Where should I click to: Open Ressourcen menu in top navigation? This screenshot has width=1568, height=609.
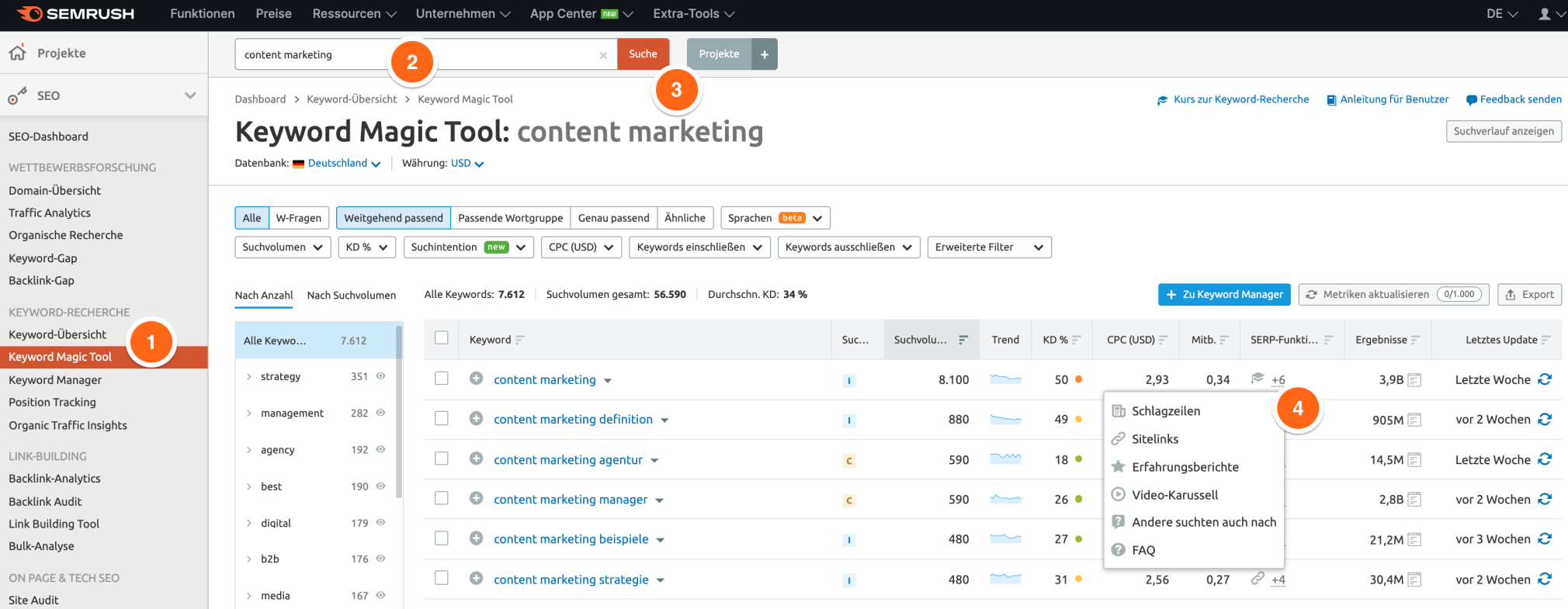(354, 14)
